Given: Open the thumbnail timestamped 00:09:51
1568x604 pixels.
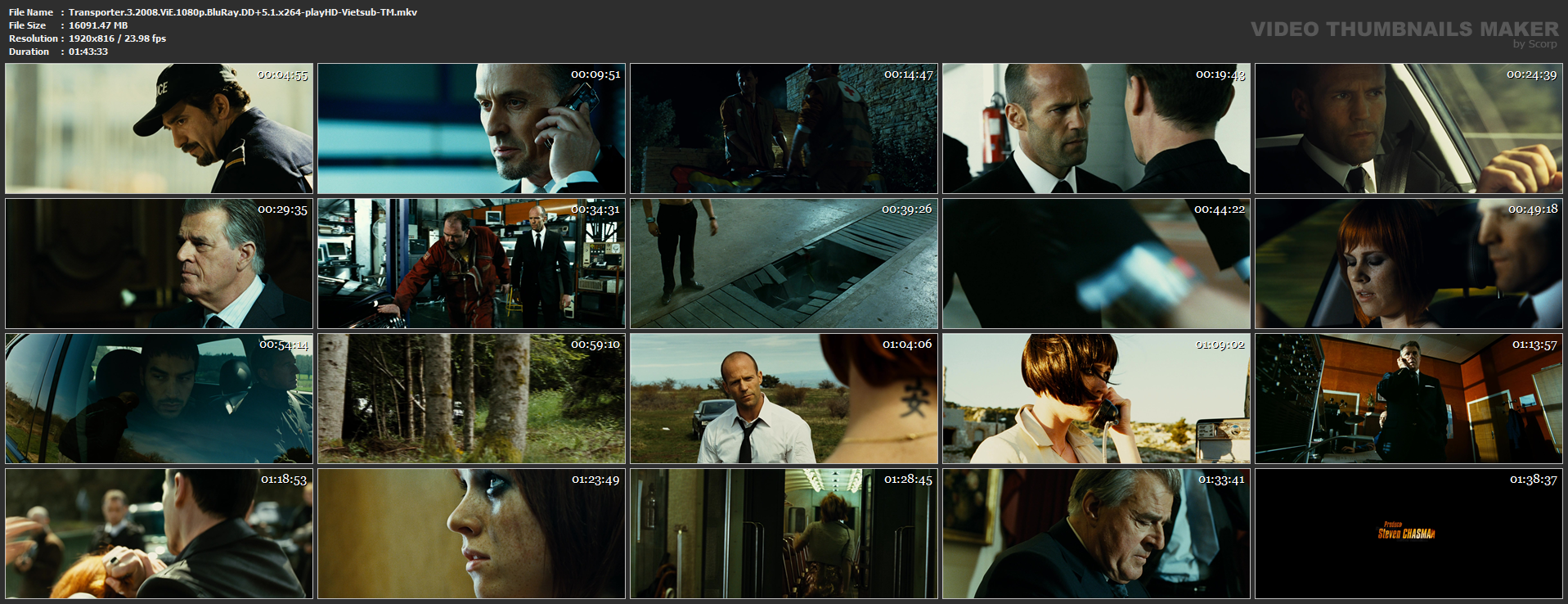Looking at the screenshot, I should point(471,128).
